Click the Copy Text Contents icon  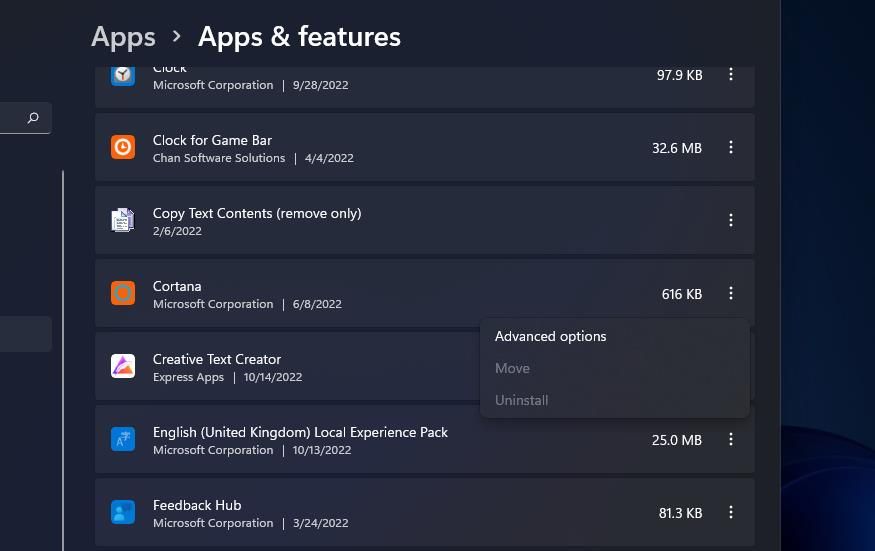(x=123, y=220)
